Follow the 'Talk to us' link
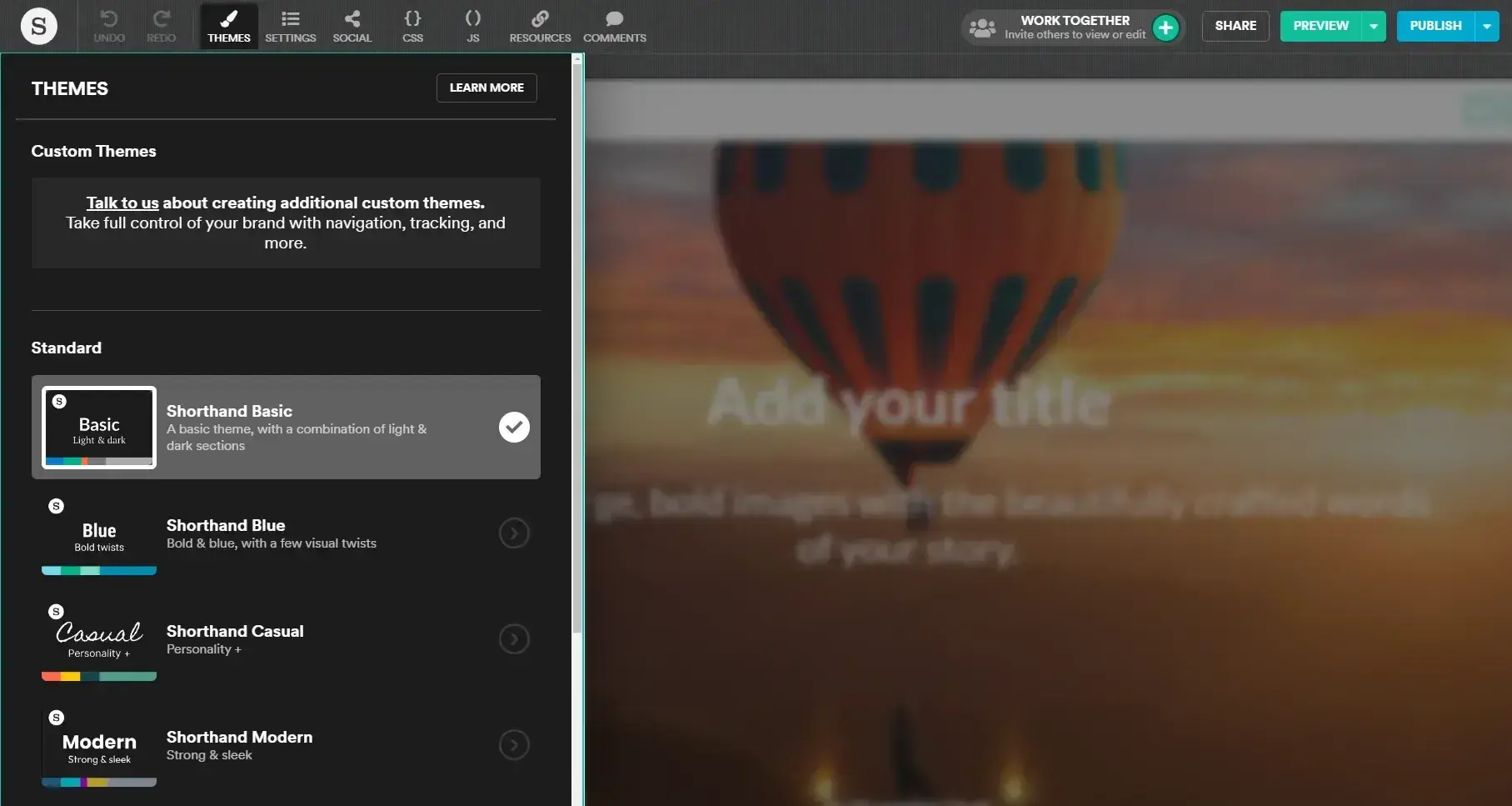 pos(122,203)
